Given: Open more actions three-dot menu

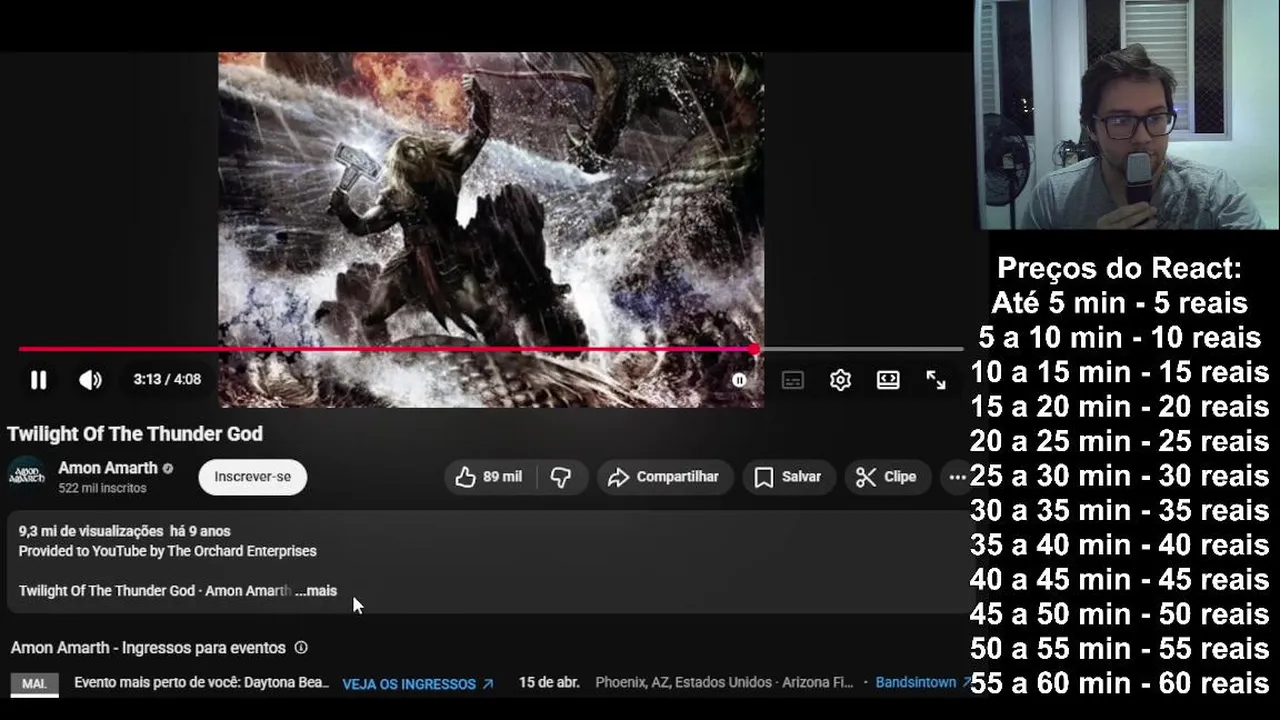Looking at the screenshot, I should point(957,477).
